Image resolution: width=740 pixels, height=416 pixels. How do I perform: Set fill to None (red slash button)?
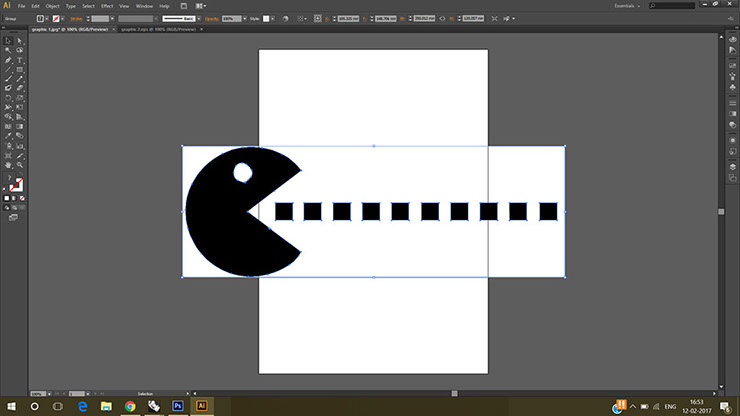[x=22, y=198]
